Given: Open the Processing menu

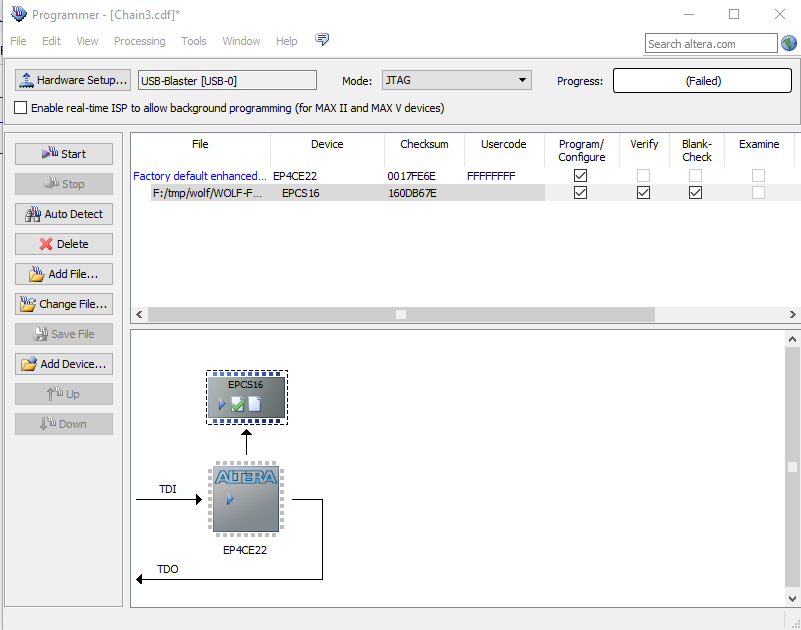Looking at the screenshot, I should 139,41.
